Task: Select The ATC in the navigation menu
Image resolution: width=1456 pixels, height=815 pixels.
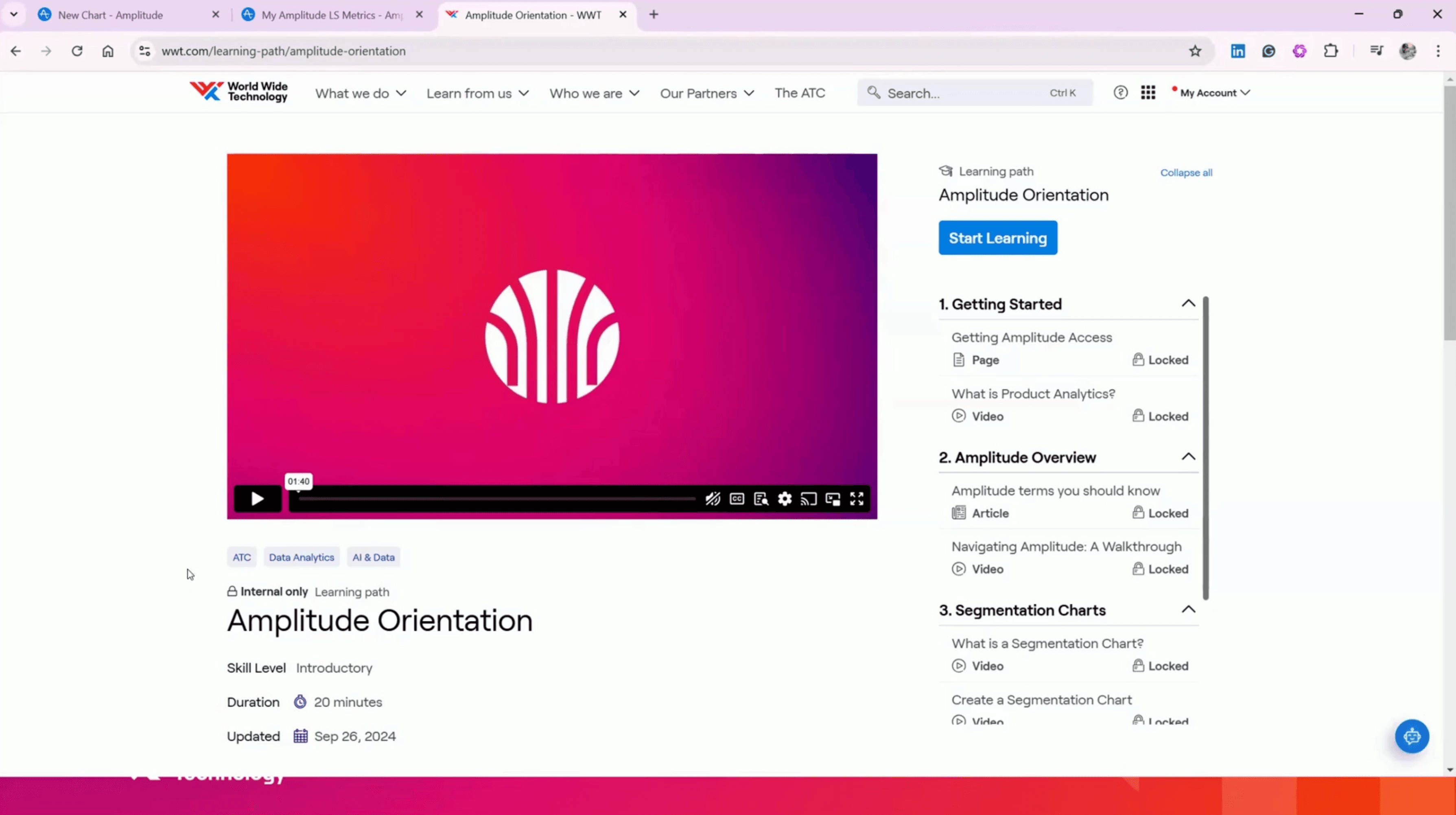Action: tap(800, 93)
